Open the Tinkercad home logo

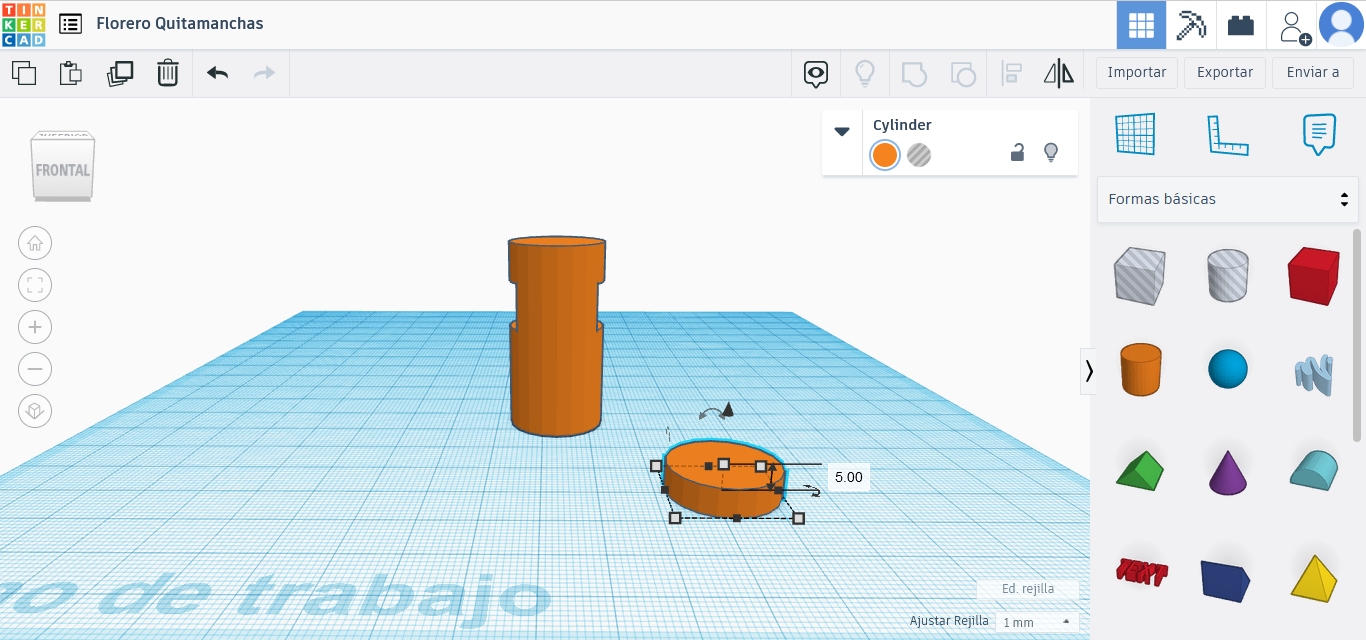pos(23,24)
